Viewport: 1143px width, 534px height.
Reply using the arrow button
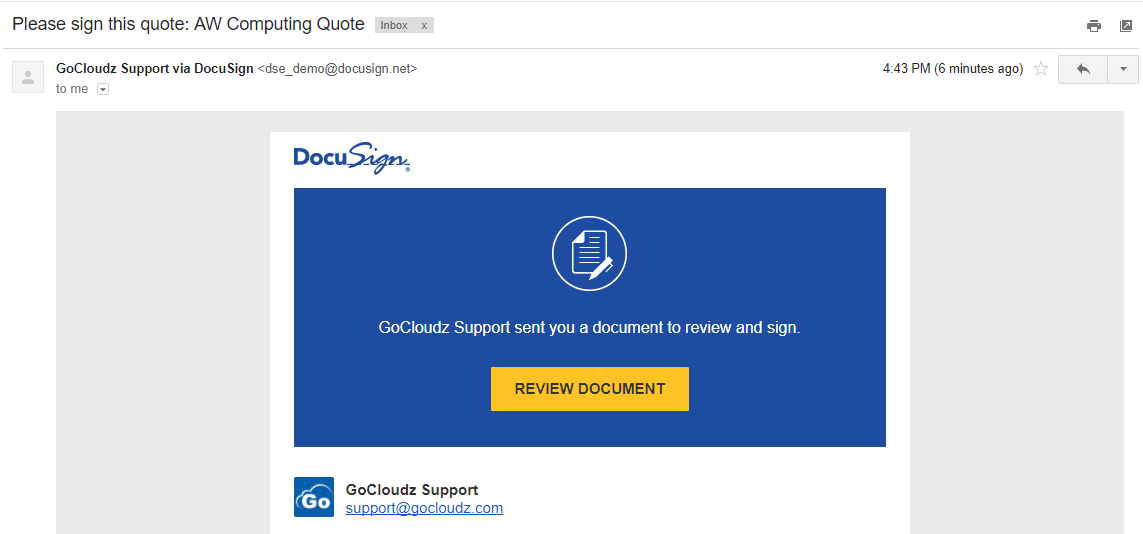[1082, 69]
